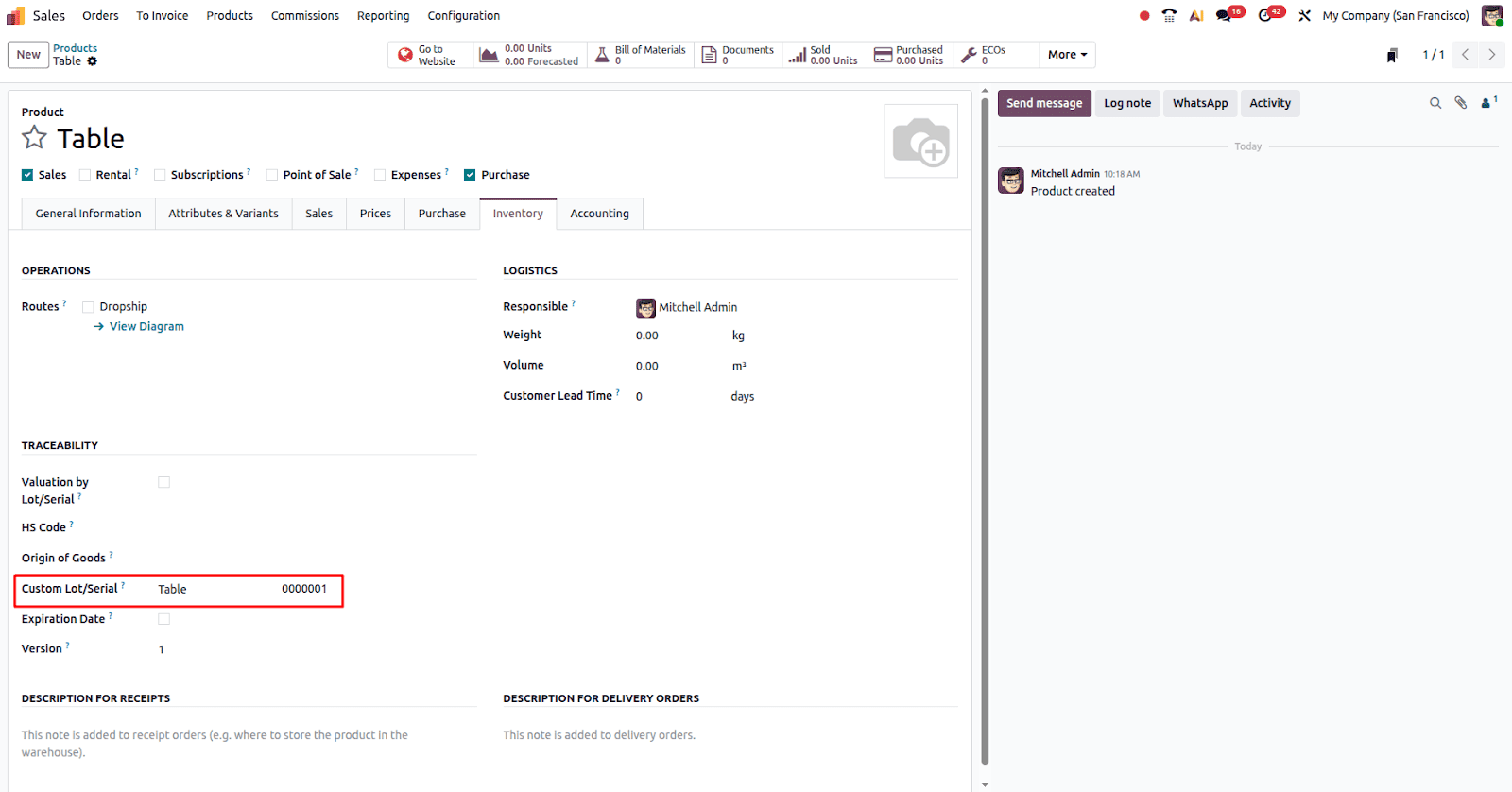Open the activities clock icon in navbar
The width and height of the screenshot is (1512, 792).
point(1266,15)
